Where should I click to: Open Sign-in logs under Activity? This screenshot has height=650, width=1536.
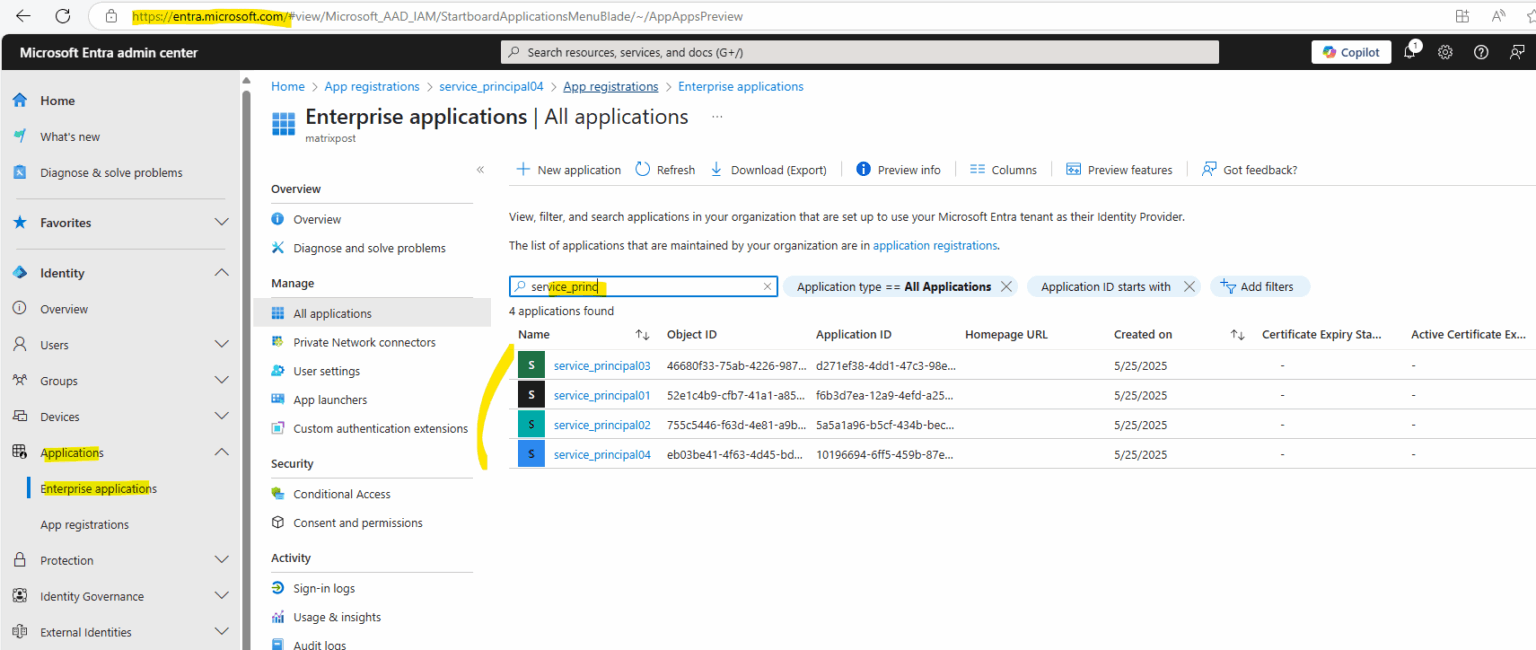pos(325,588)
